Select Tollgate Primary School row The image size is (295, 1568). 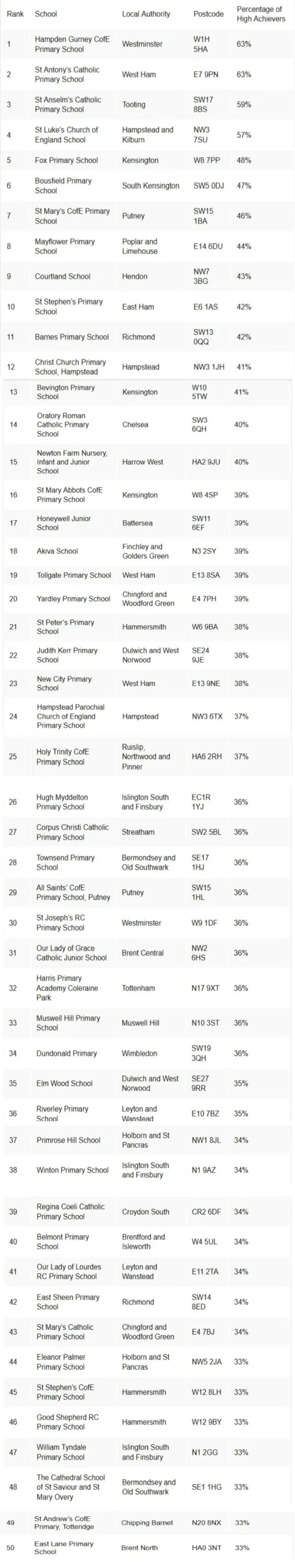click(147, 575)
